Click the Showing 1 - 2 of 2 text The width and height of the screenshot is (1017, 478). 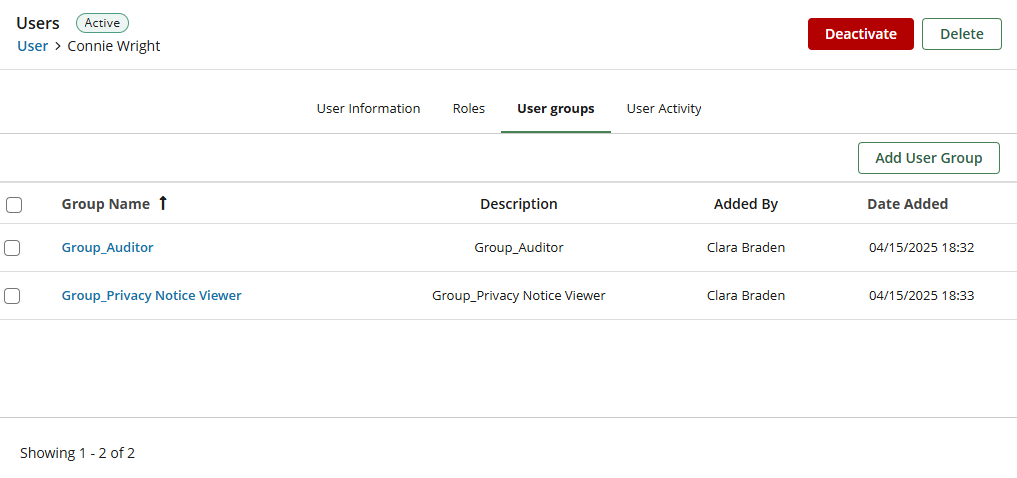(x=77, y=453)
